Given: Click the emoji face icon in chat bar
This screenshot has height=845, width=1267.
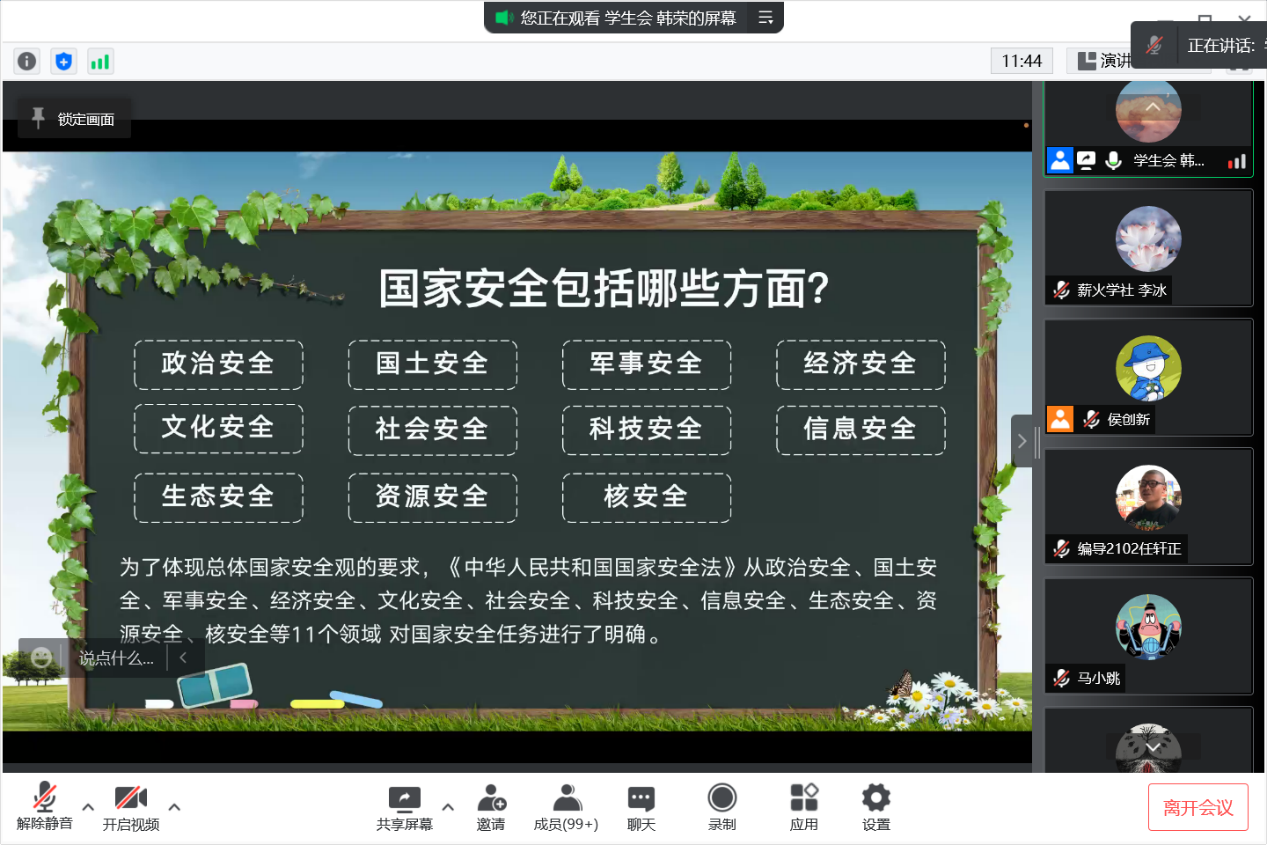Looking at the screenshot, I should click(41, 657).
